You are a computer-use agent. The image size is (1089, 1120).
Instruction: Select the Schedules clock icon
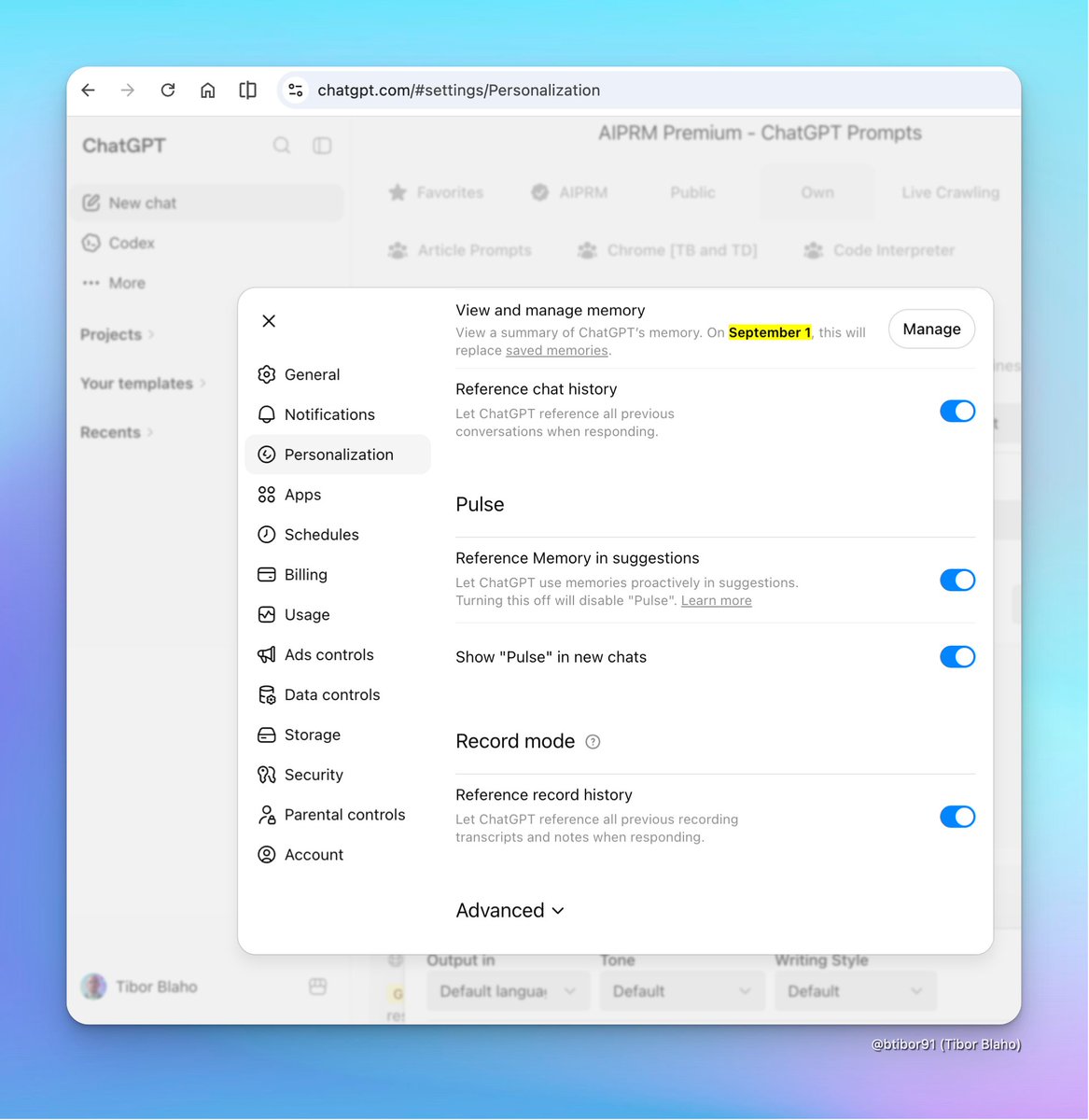pyautogui.click(x=267, y=535)
